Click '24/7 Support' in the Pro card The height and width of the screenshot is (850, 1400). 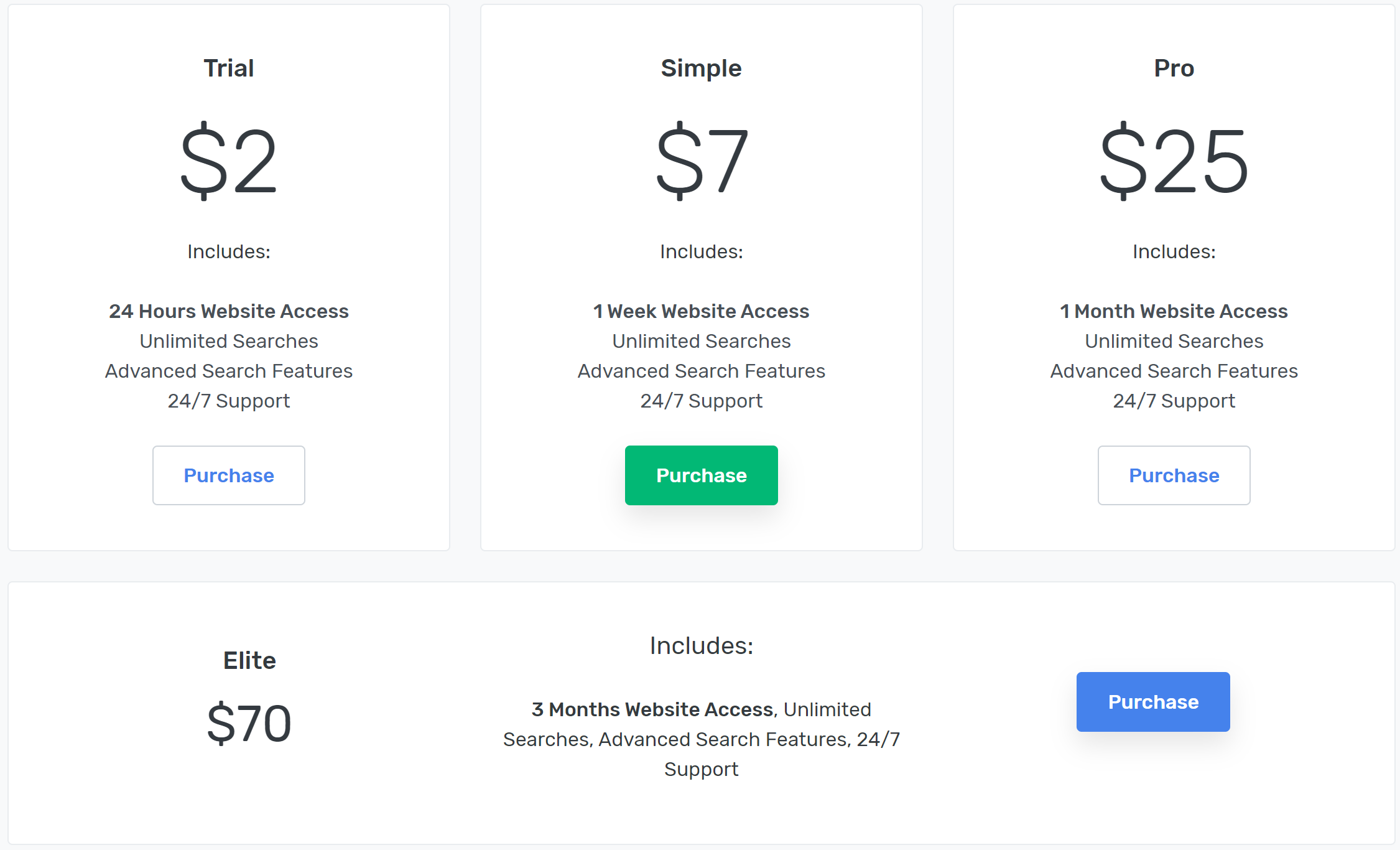click(x=1174, y=401)
